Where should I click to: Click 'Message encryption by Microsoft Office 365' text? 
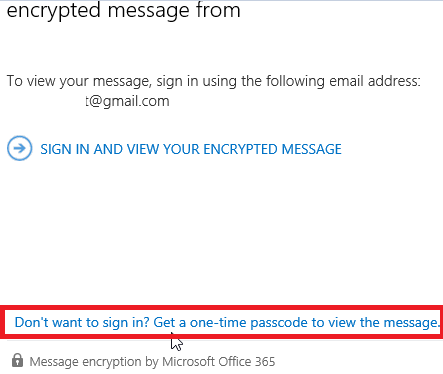click(x=152, y=362)
